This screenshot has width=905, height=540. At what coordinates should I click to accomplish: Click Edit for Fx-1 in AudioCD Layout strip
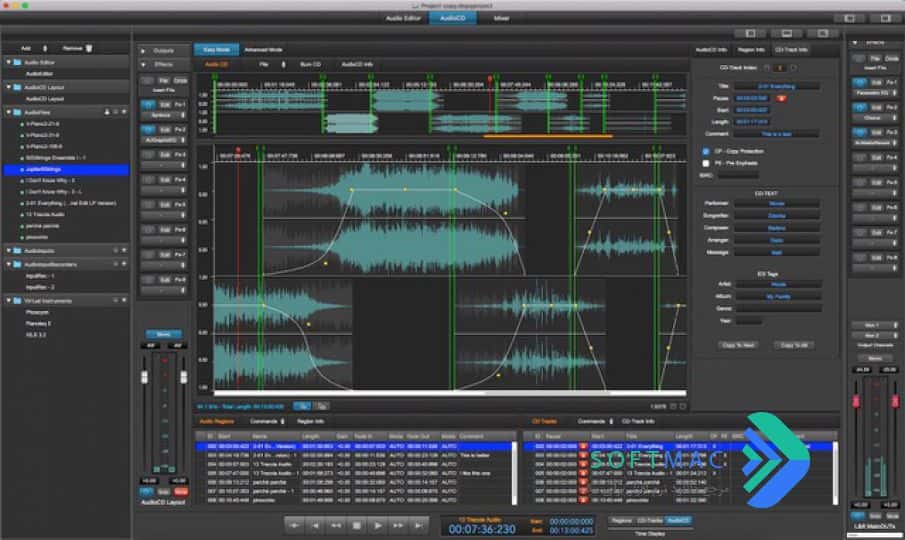point(164,105)
